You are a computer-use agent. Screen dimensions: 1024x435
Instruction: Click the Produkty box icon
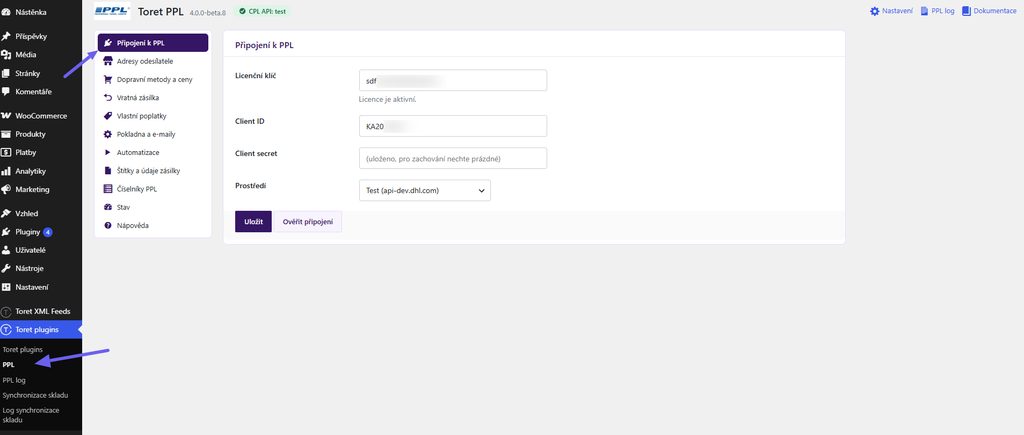click(6, 134)
